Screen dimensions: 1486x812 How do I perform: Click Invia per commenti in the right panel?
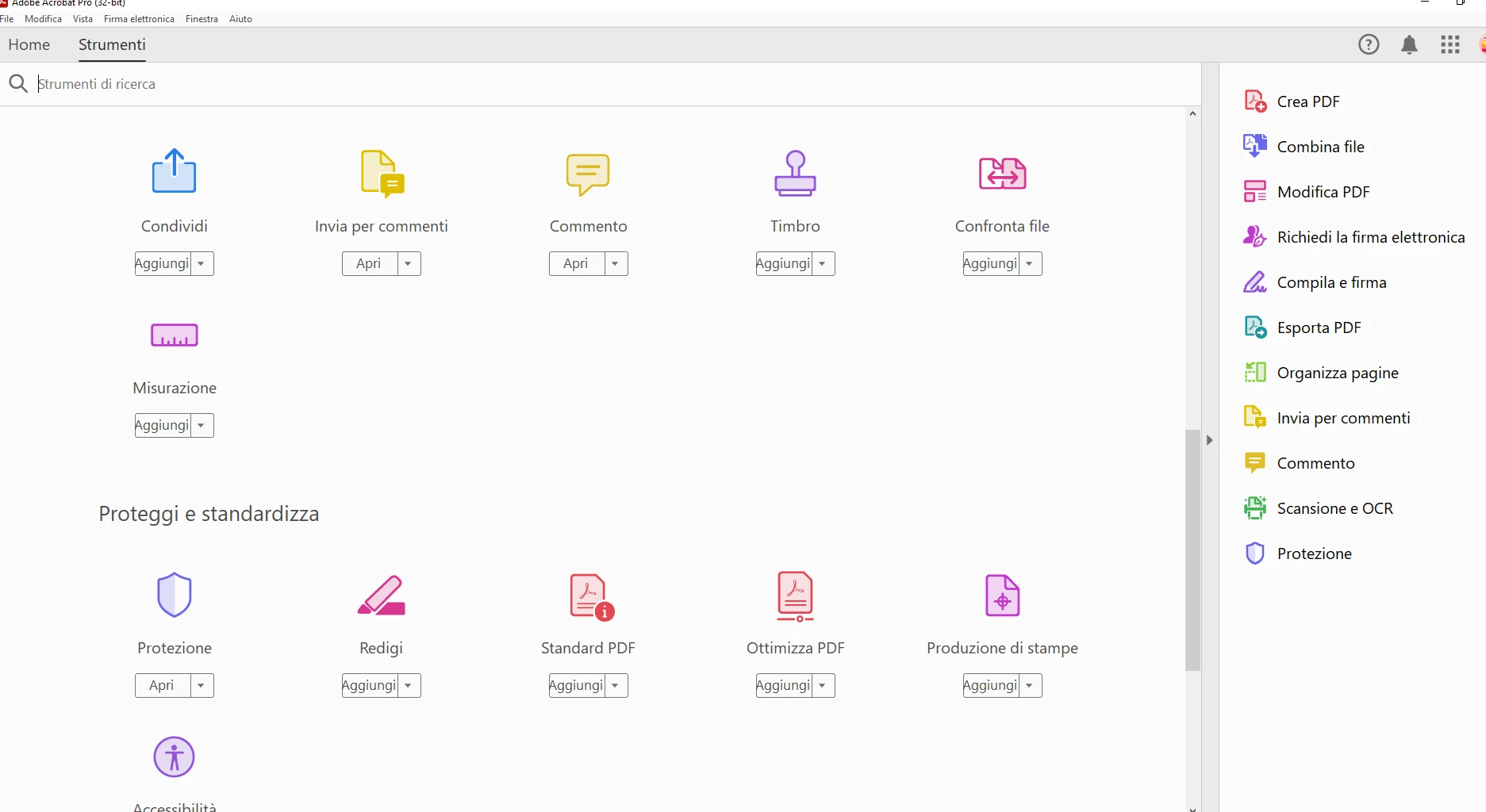point(1327,418)
